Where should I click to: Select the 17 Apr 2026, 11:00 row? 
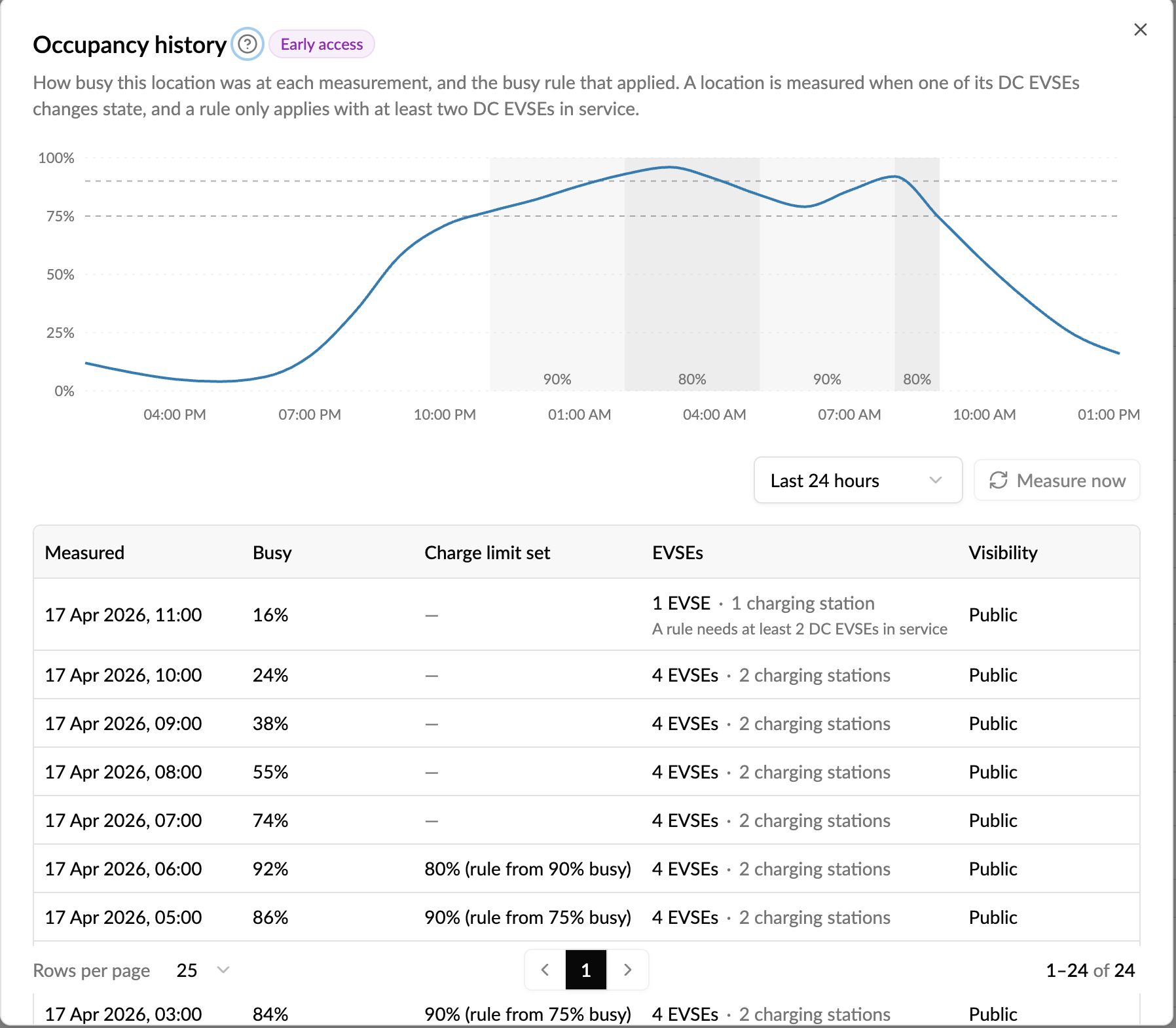[587, 614]
